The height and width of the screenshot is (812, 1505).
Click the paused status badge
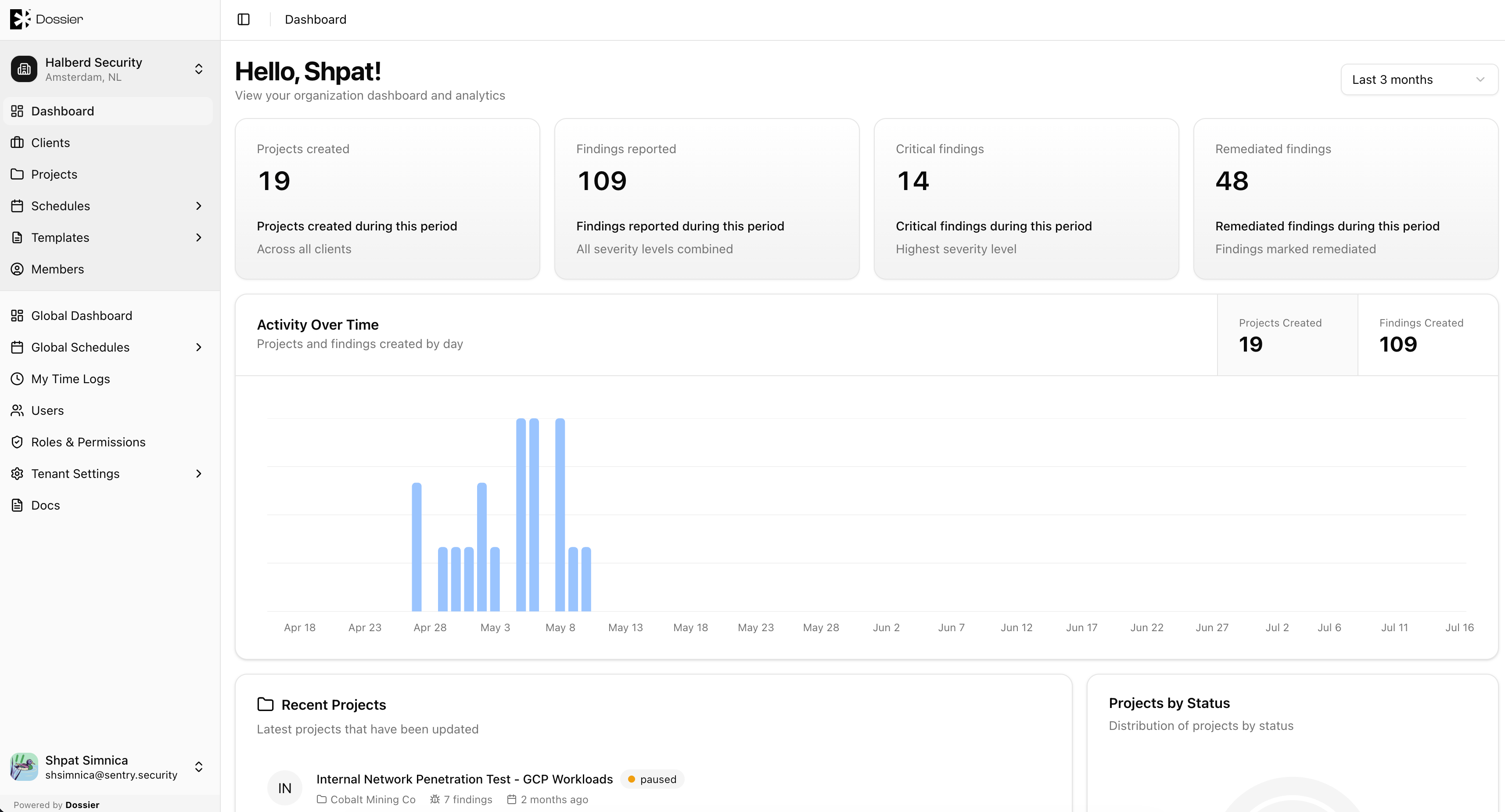point(652,779)
